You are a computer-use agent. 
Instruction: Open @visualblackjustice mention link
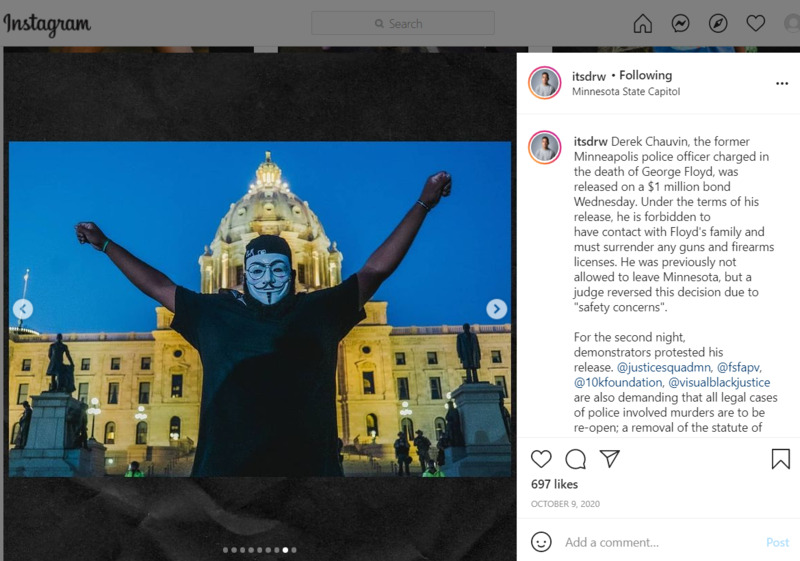click(x=718, y=382)
